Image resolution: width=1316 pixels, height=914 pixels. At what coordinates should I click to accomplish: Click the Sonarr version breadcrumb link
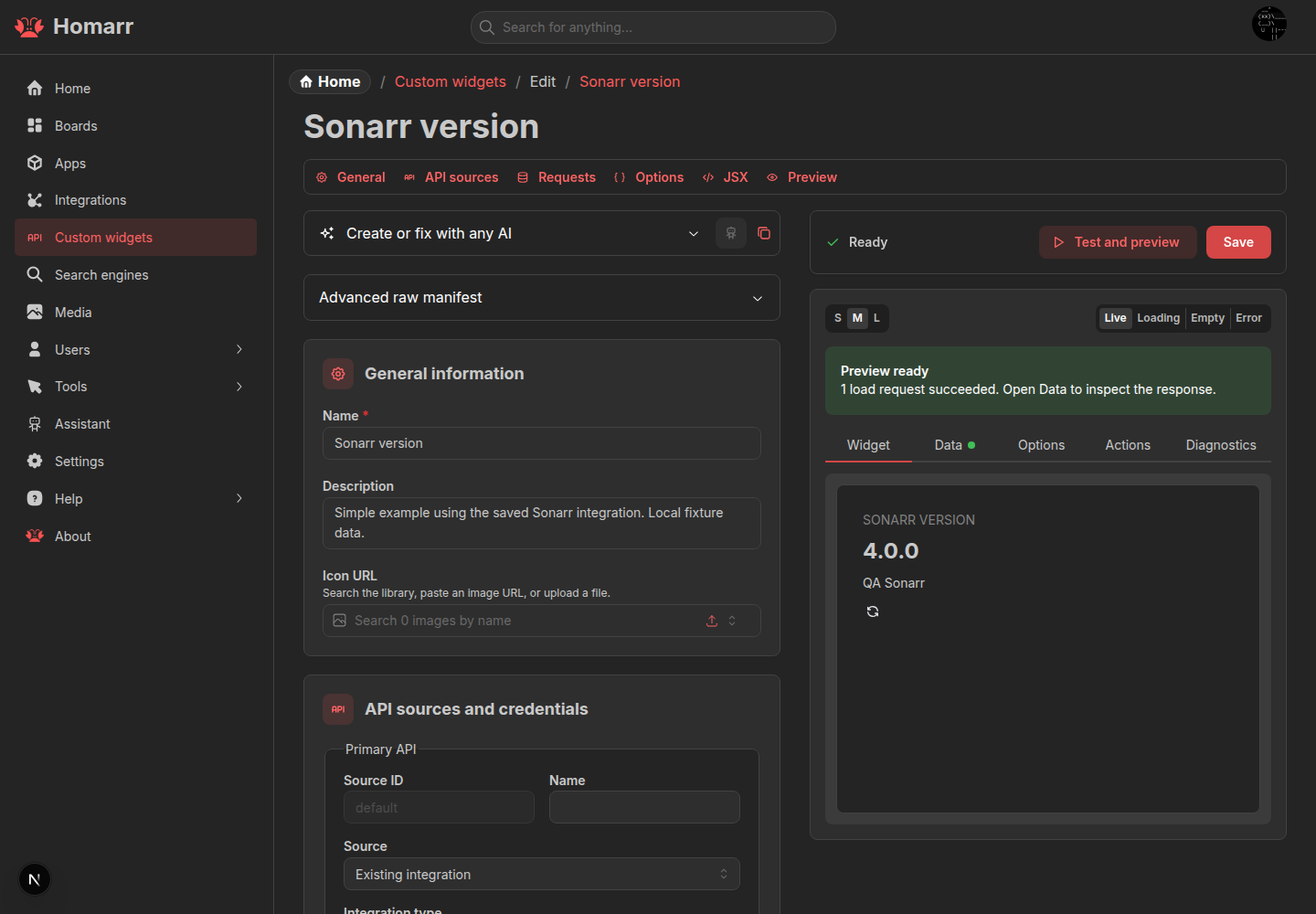tap(630, 81)
